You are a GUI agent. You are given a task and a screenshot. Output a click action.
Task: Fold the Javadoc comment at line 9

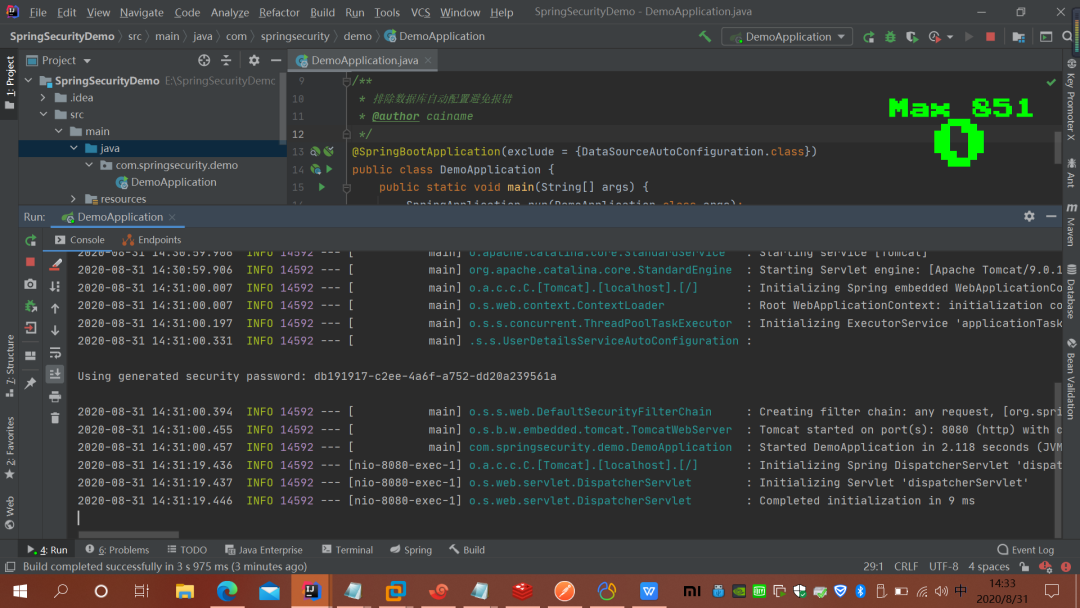click(x=346, y=81)
